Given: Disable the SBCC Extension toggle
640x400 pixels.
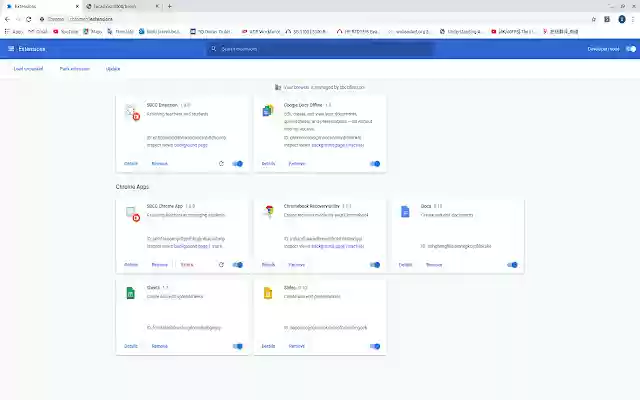Looking at the screenshot, I should (x=238, y=164).
